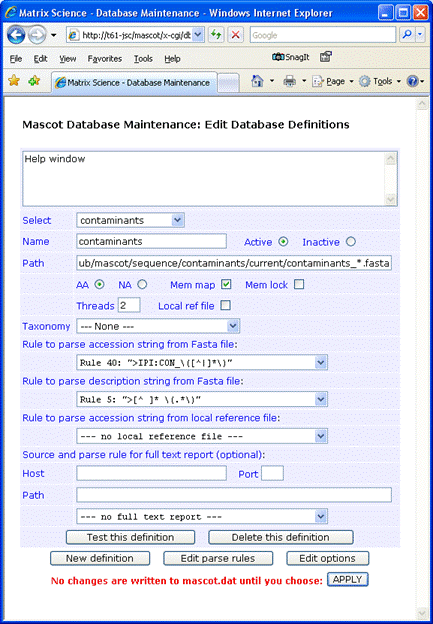433x624 pixels.
Task: Click the APPLY button
Action: tap(347, 579)
